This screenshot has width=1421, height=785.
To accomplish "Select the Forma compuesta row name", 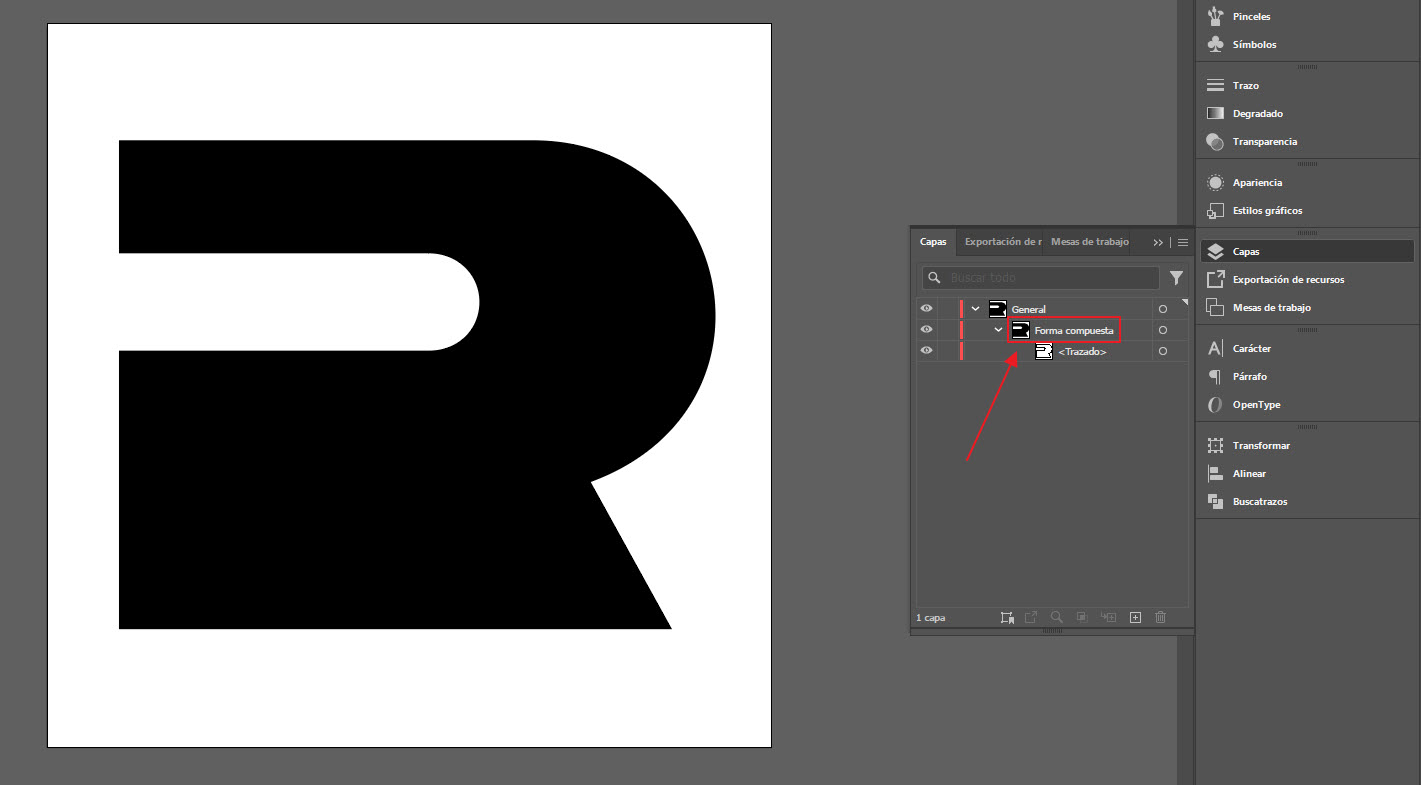I will 1074,331.
